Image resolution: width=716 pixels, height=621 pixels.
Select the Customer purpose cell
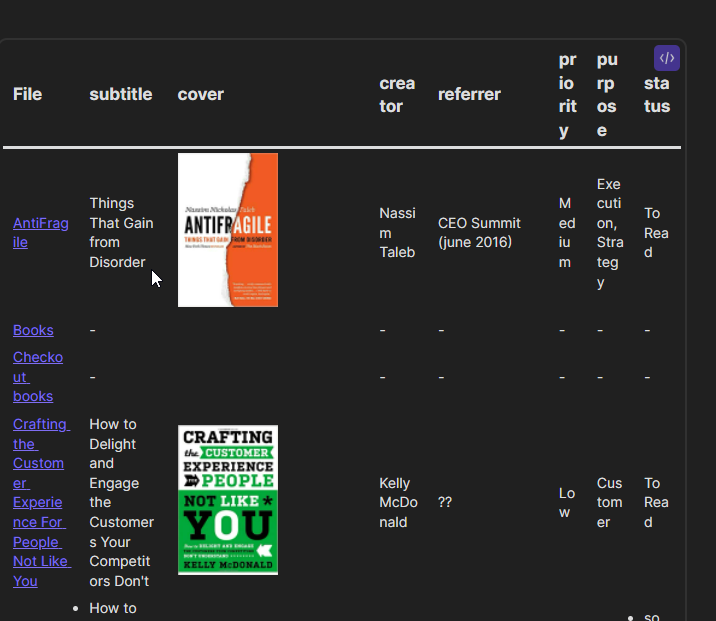pyautogui.click(x=609, y=502)
